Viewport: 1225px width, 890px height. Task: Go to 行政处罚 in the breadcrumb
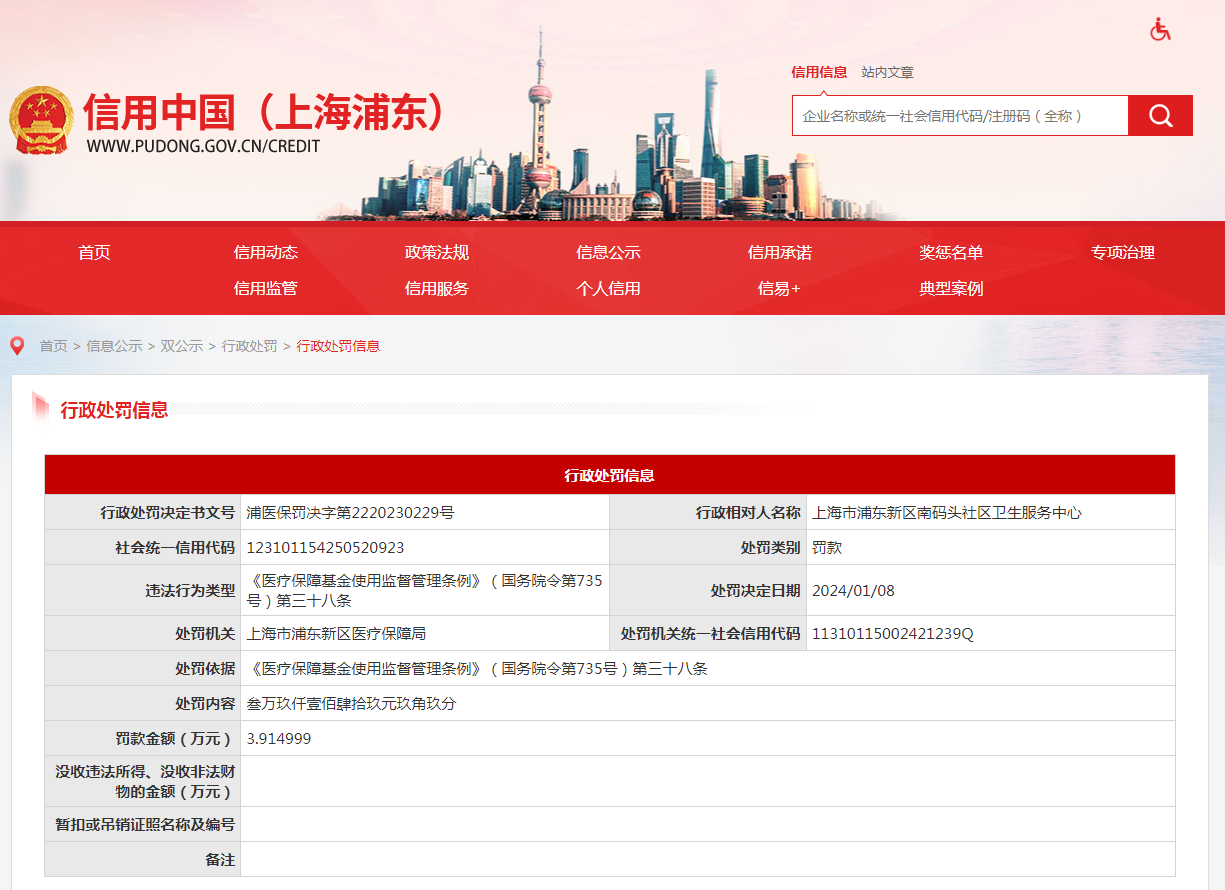pyautogui.click(x=250, y=346)
